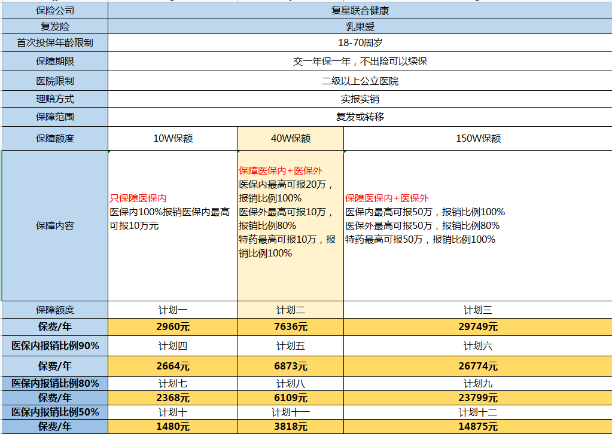Click the 计划六 cell
The height and width of the screenshot is (434, 612).
[478, 346]
